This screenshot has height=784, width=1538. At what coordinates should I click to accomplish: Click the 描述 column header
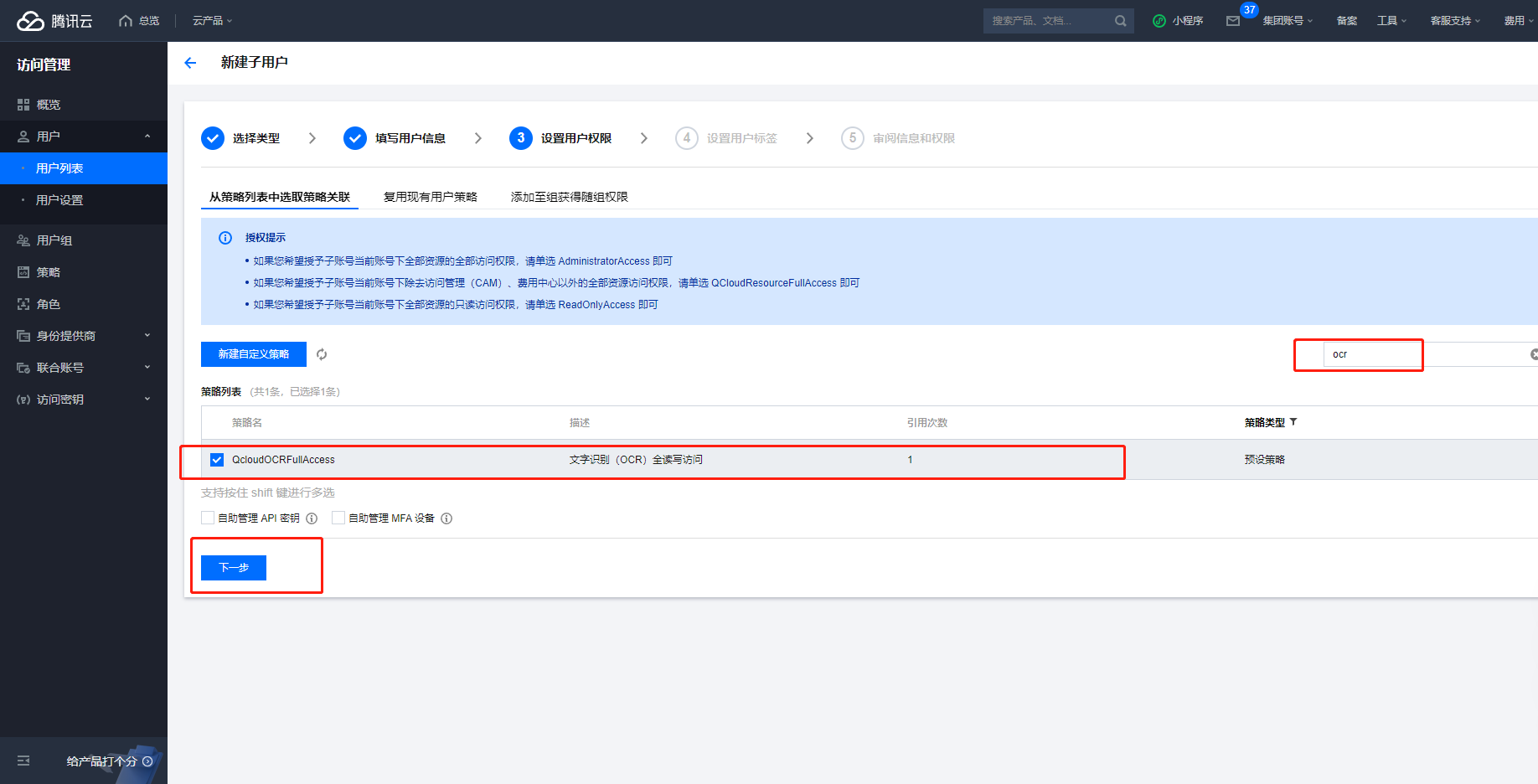[580, 423]
